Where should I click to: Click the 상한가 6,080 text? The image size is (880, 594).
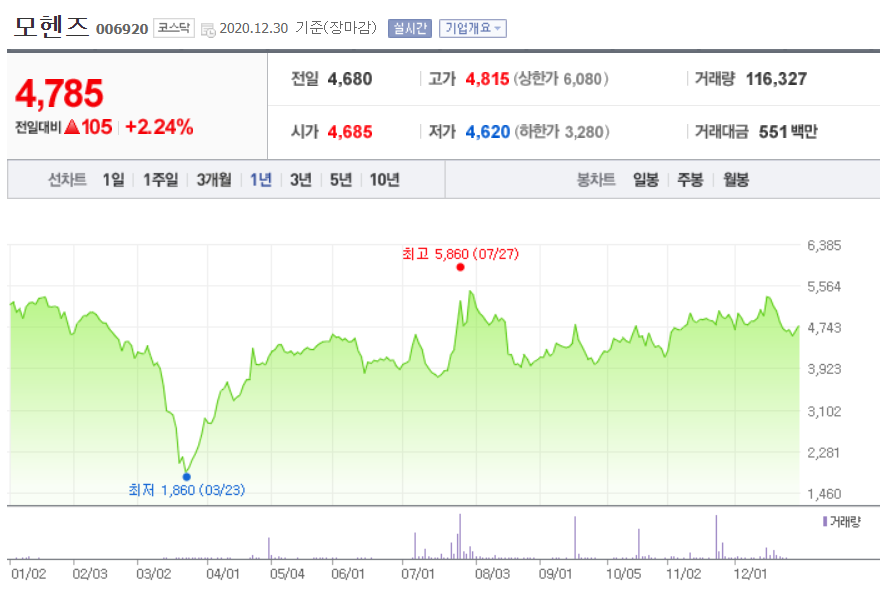tap(561, 79)
